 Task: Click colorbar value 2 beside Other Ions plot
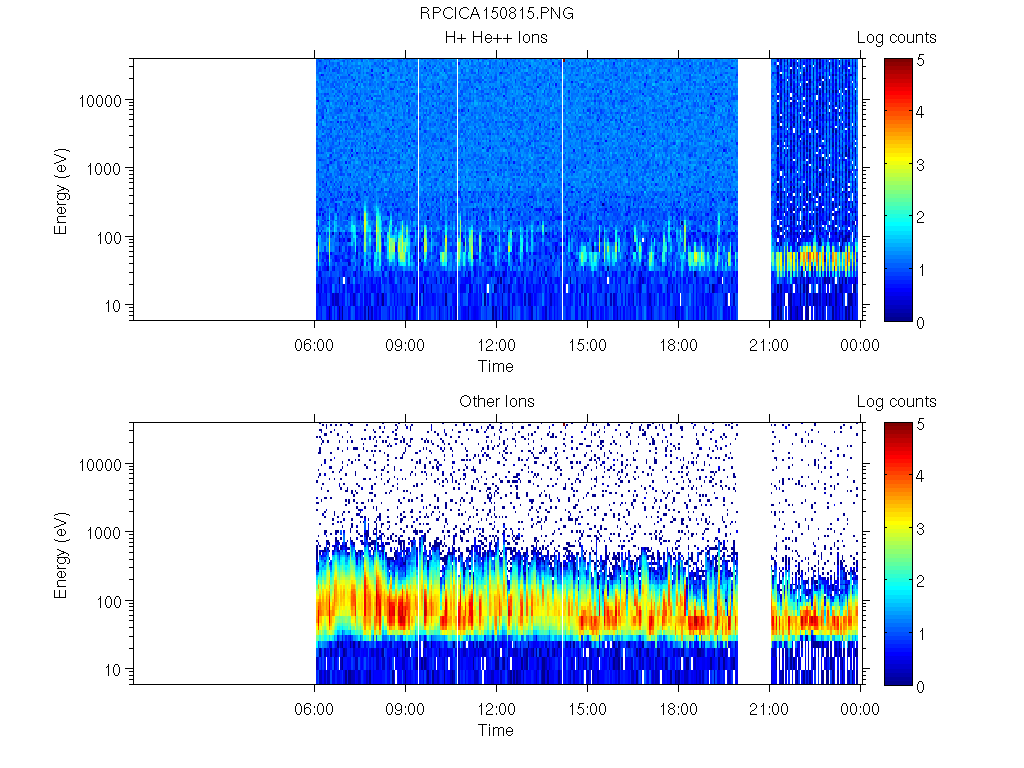pyautogui.click(x=920, y=581)
